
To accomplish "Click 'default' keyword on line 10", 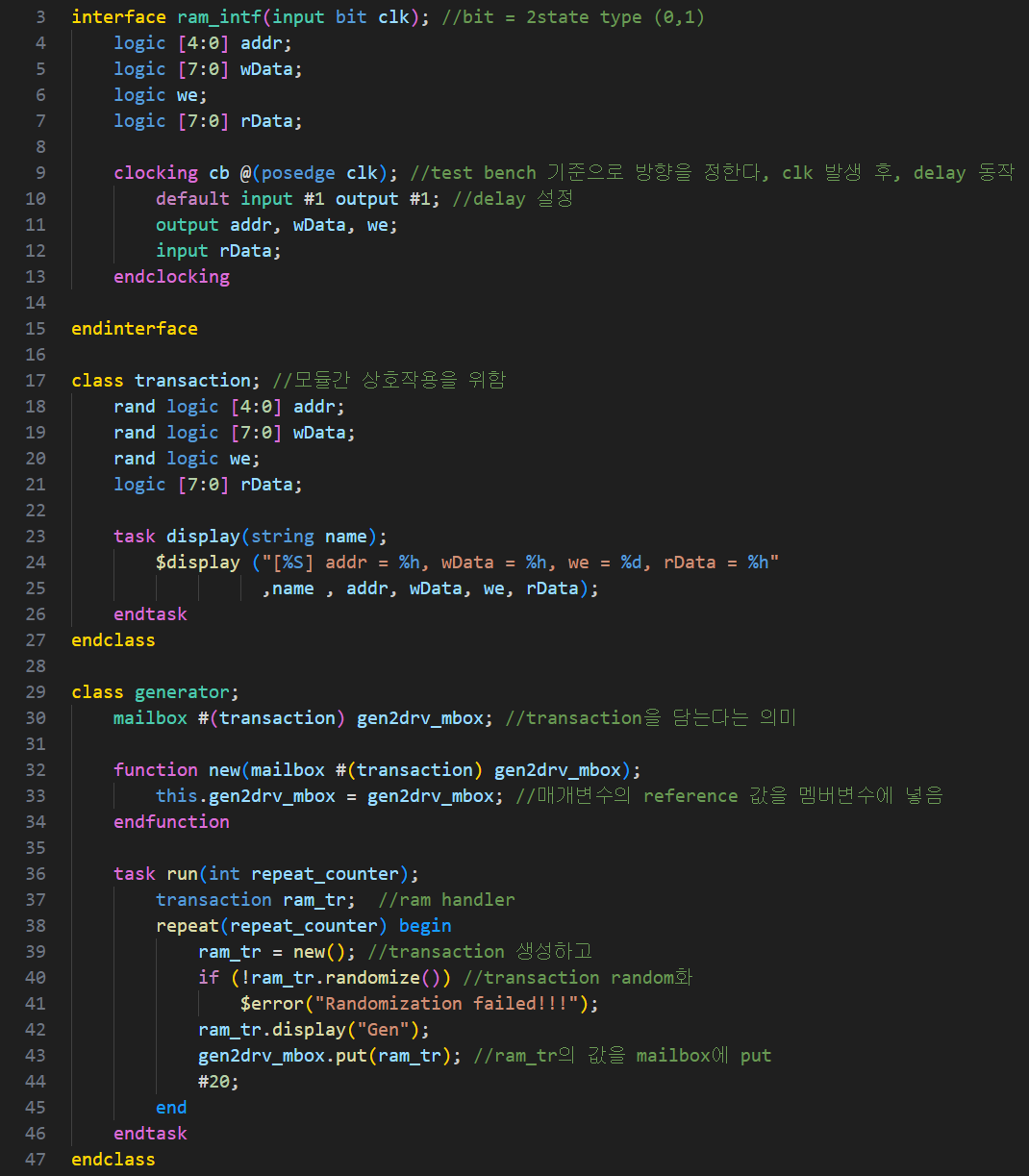I will coord(192,199).
